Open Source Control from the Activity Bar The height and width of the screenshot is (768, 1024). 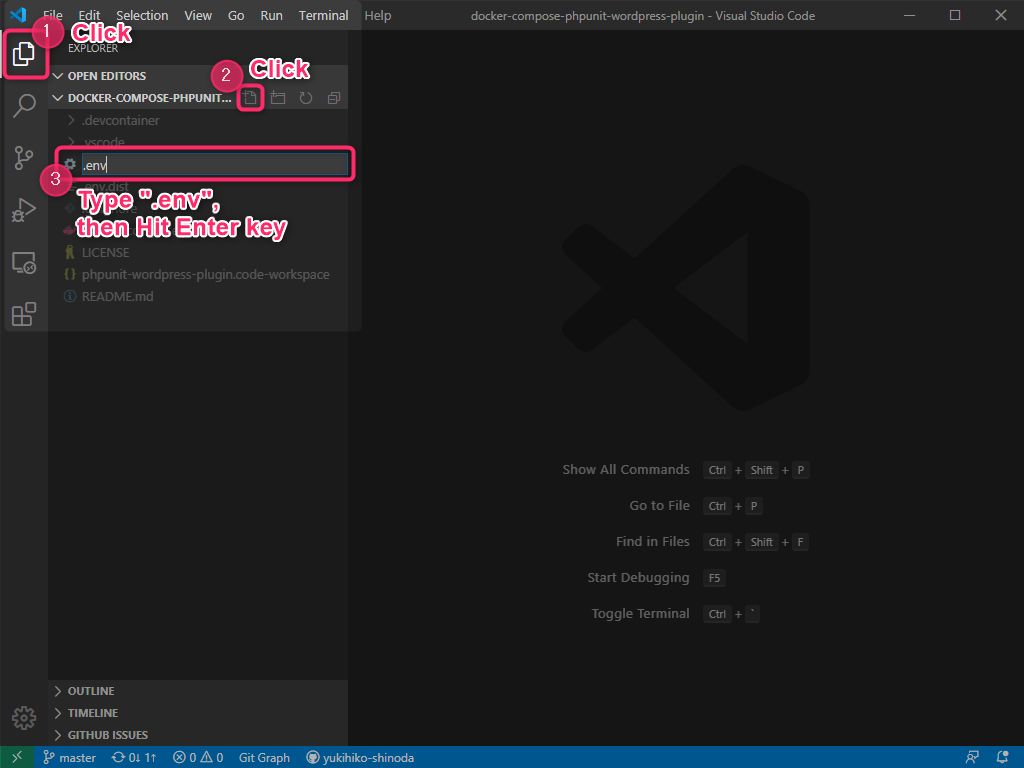pos(24,157)
